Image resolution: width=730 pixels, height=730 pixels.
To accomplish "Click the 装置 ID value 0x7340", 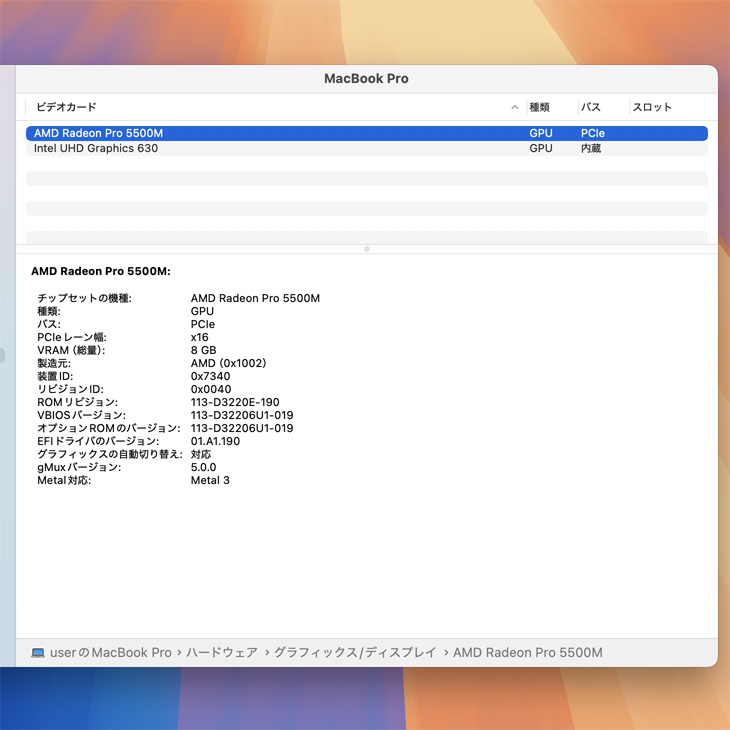I will [x=210, y=376].
